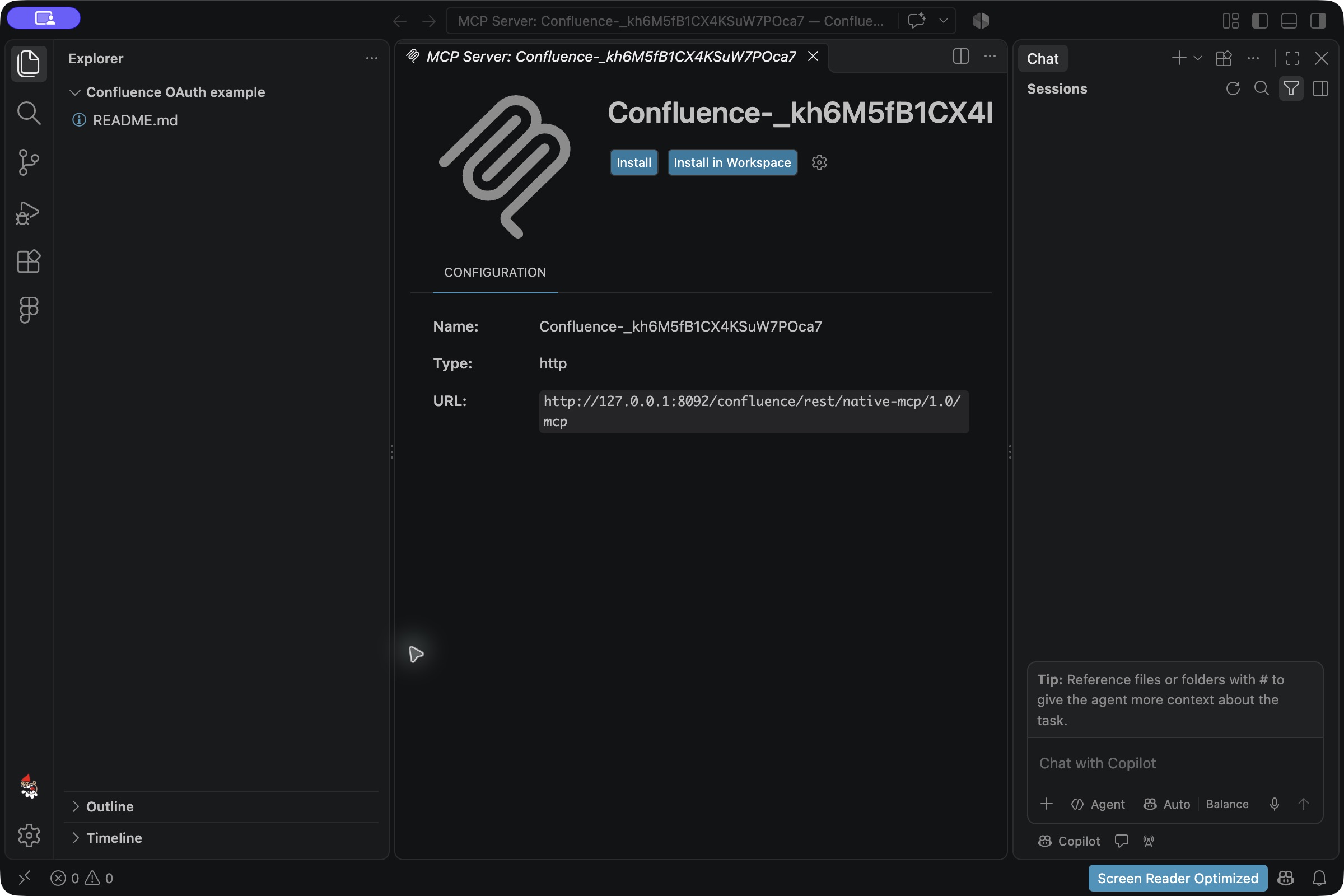Open Run and Debug view icon

pyautogui.click(x=29, y=213)
